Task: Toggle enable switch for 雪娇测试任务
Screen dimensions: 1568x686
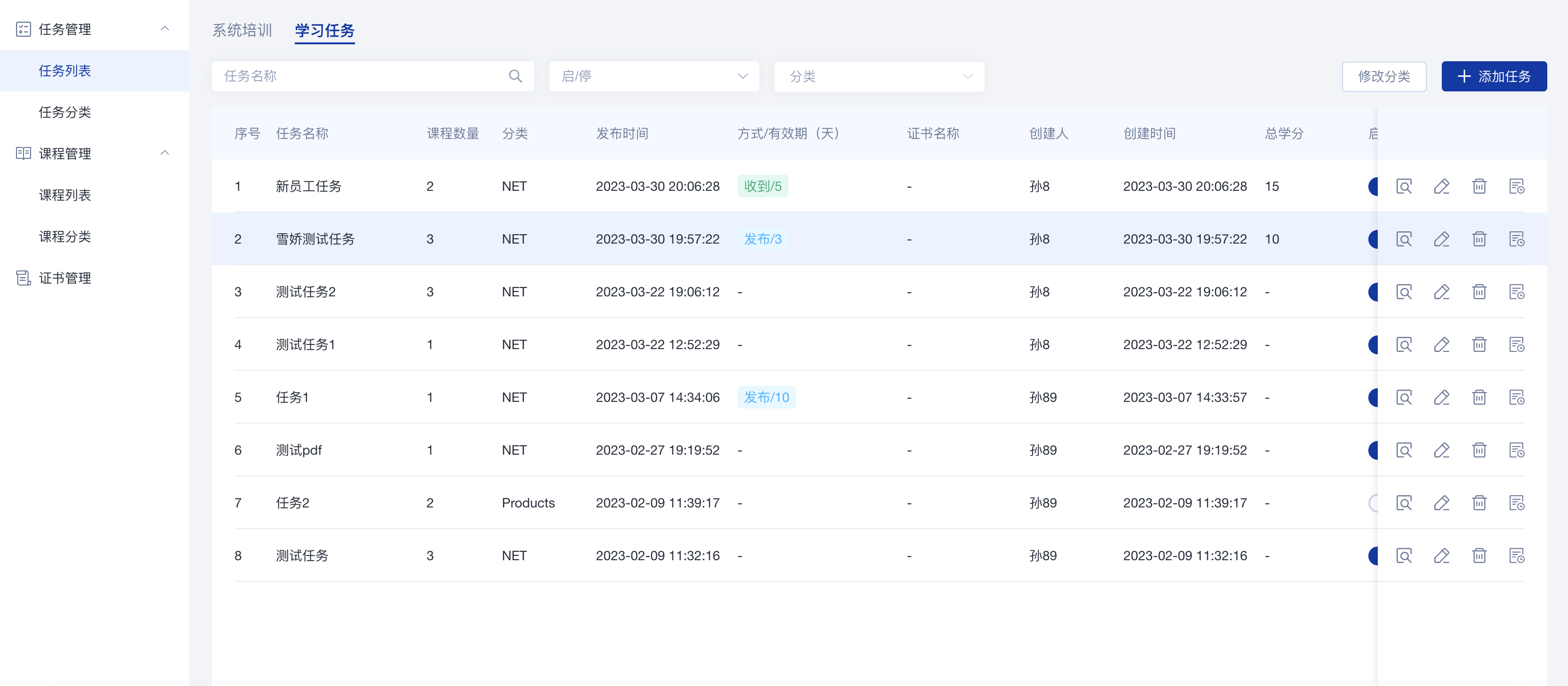Action: pyautogui.click(x=1373, y=239)
